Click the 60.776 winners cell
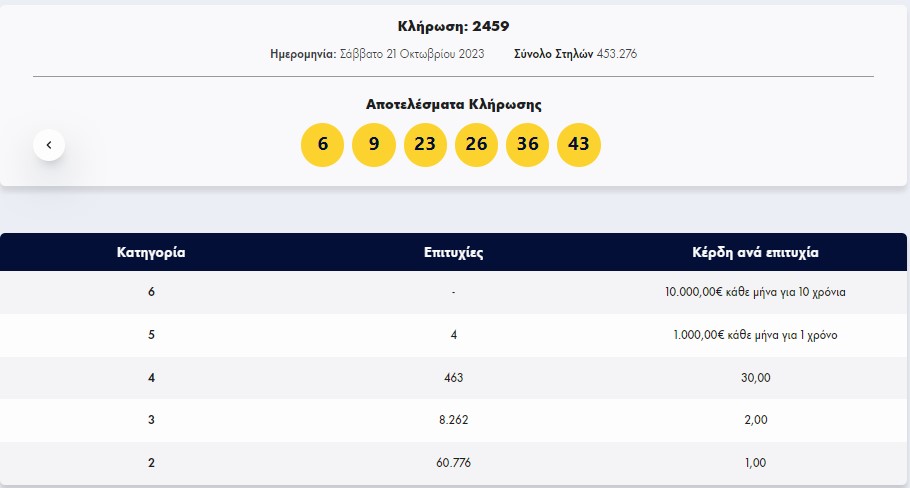This screenshot has height=488, width=910. (454, 463)
